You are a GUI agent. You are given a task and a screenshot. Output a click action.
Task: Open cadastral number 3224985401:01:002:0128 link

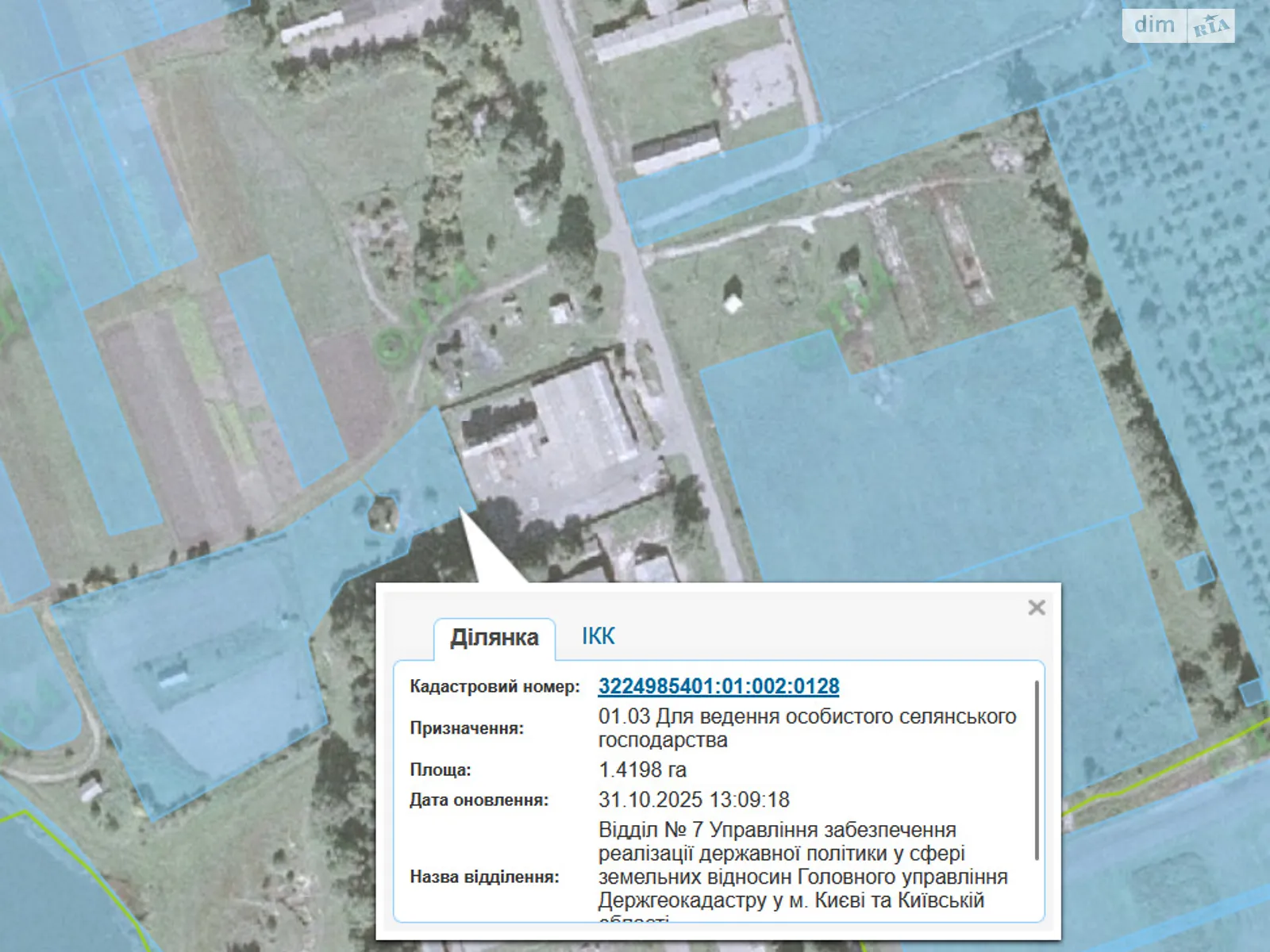coord(718,686)
